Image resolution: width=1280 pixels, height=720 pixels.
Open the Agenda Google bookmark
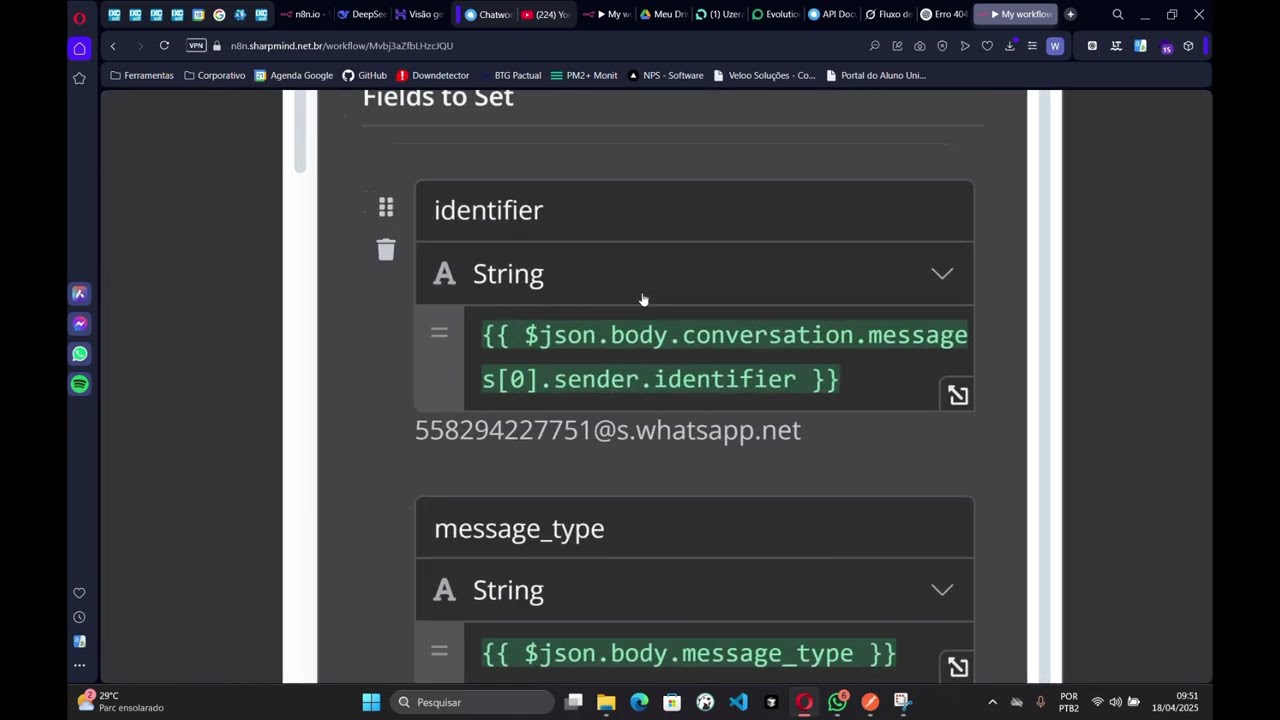pos(294,75)
